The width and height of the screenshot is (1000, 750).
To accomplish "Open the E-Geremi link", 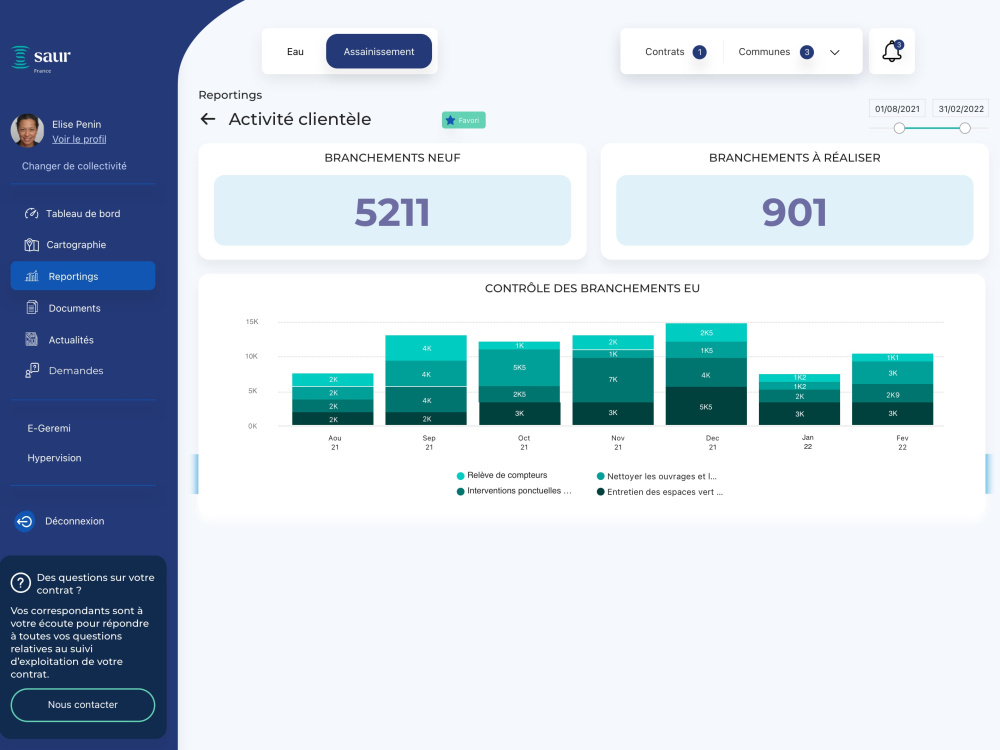I will 49,428.
